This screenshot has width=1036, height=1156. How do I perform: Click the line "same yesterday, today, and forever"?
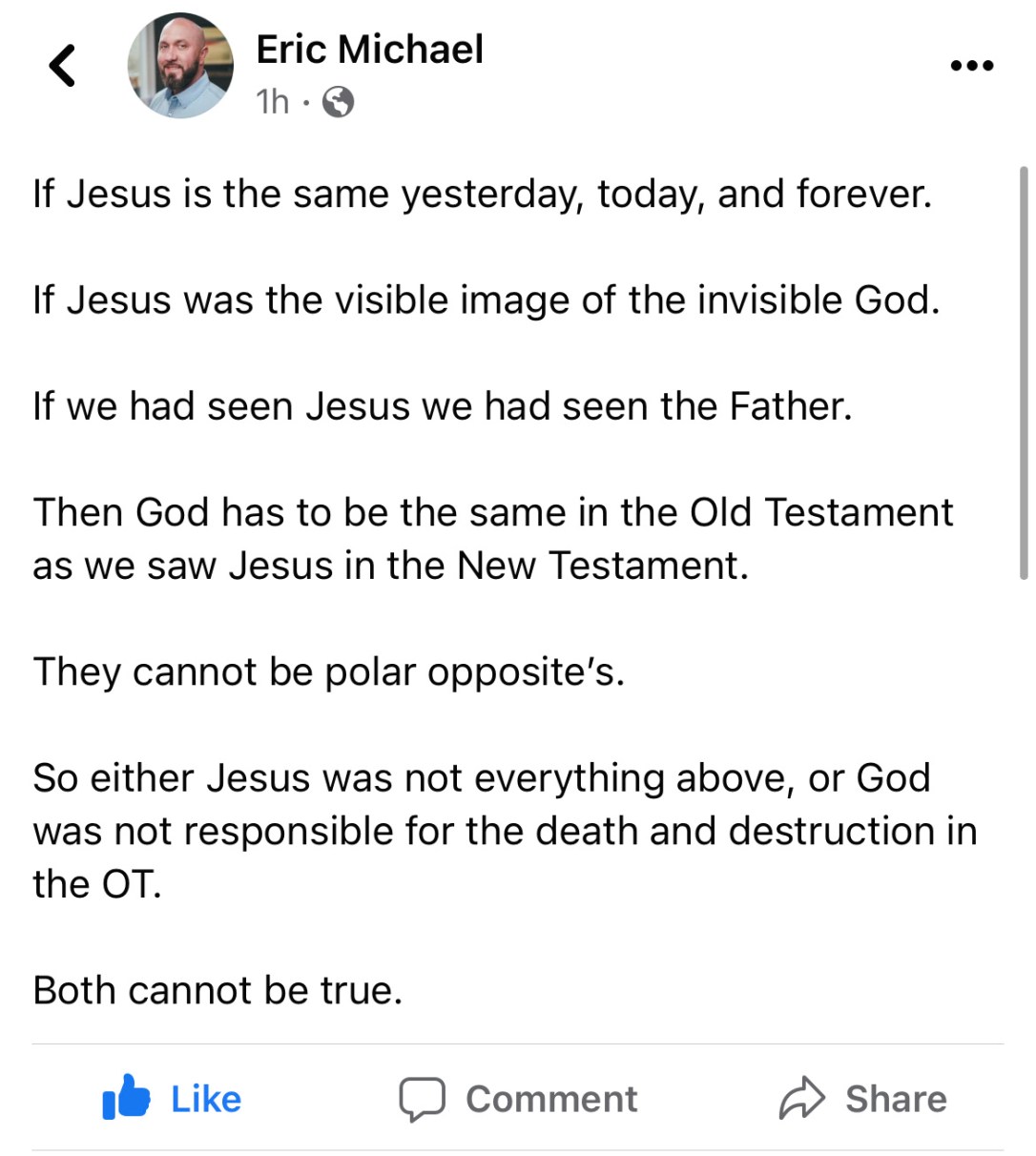click(482, 195)
